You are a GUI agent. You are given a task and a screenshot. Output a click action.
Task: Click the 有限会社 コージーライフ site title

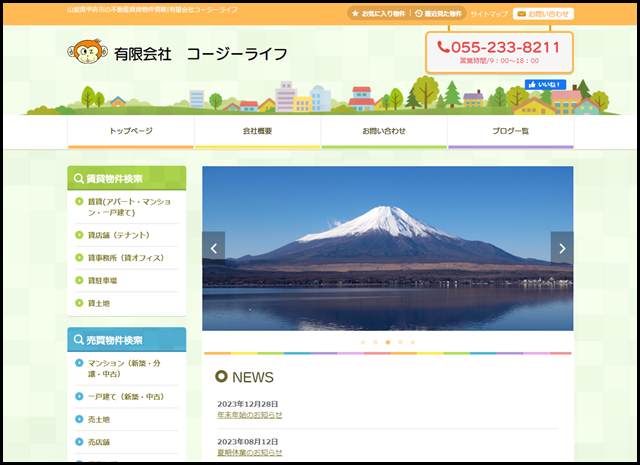tap(200, 54)
